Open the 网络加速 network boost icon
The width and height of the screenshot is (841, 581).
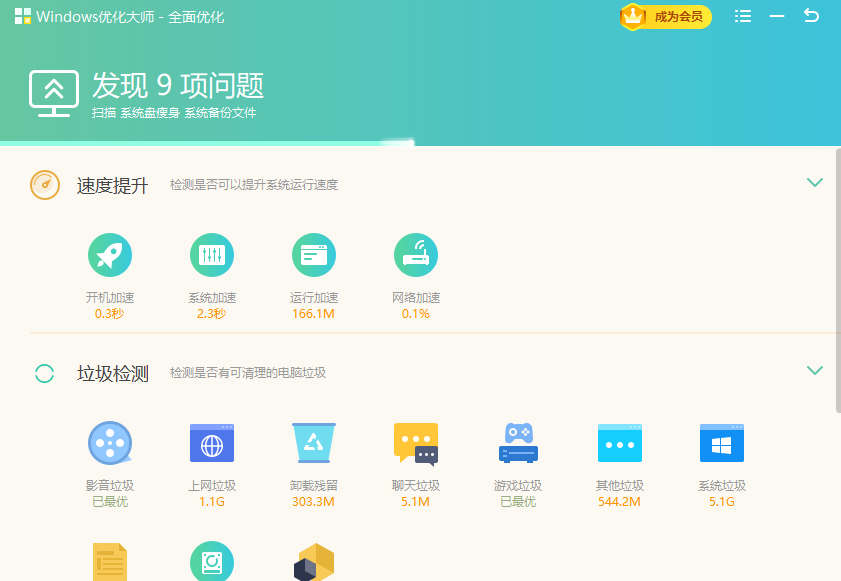(x=416, y=254)
